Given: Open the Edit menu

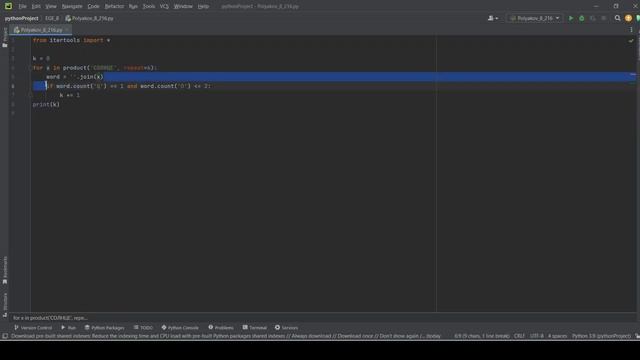Looking at the screenshot, I should click(x=36, y=6).
